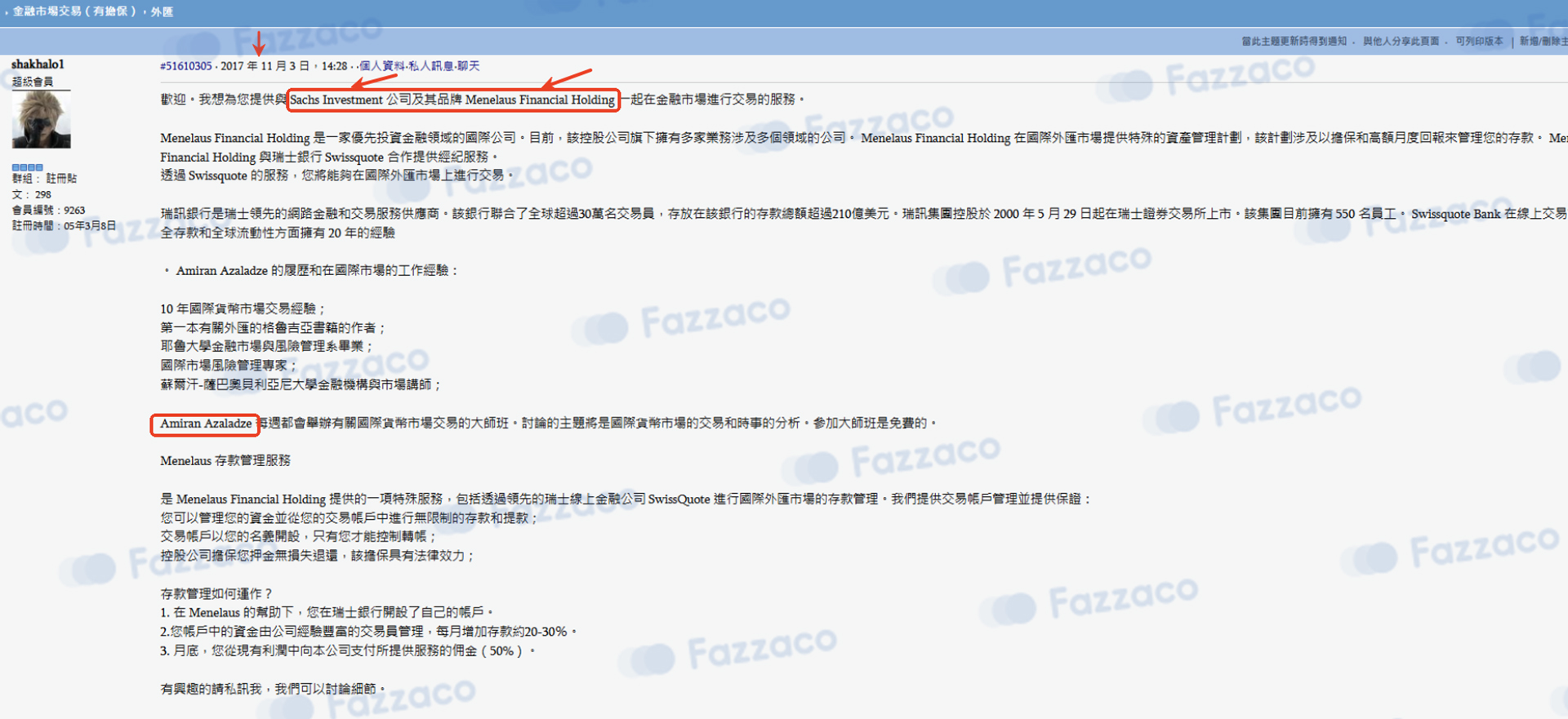The height and width of the screenshot is (719, 1568).
Task: Click the 會員編號：9263 member number
Action: [x=48, y=210]
